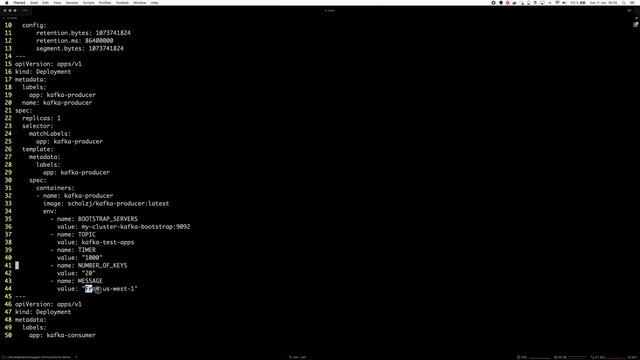Click line 47 kind: Deployment
The width and height of the screenshot is (640, 360).
coord(43,312)
